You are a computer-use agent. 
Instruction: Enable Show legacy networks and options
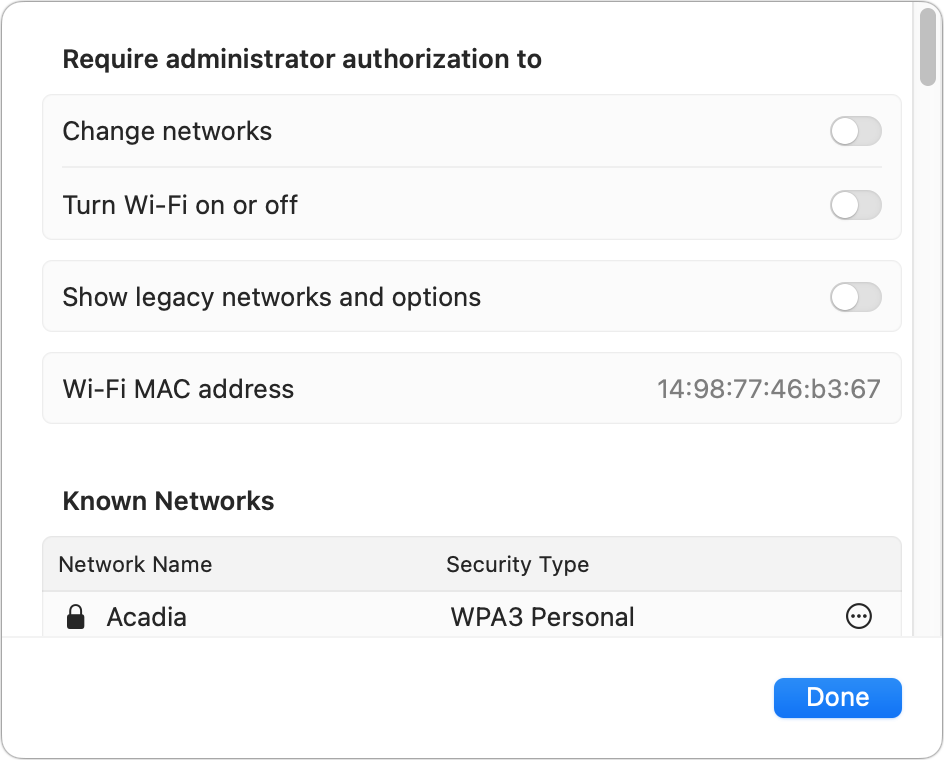855,296
